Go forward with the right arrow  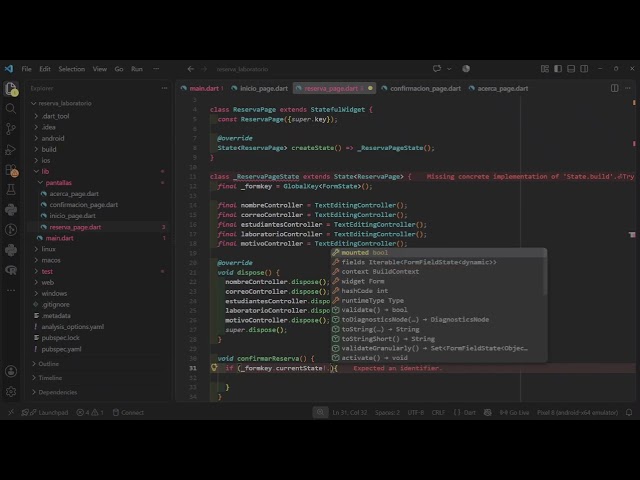[204, 69]
